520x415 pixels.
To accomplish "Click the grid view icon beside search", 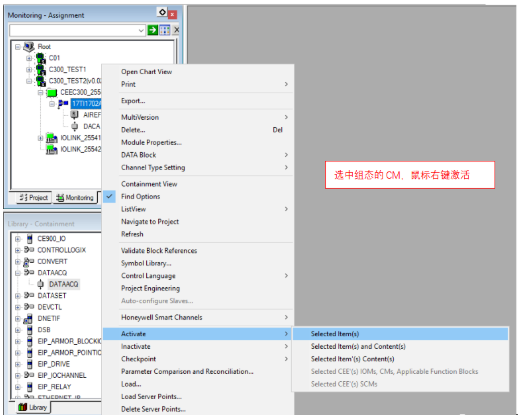I will pos(165,30).
